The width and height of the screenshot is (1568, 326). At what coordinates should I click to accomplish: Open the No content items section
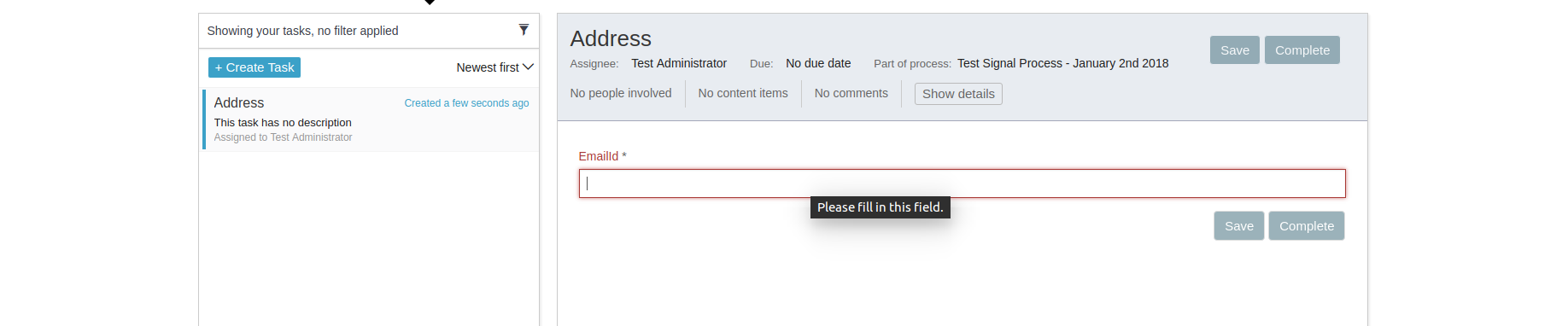pos(743,93)
